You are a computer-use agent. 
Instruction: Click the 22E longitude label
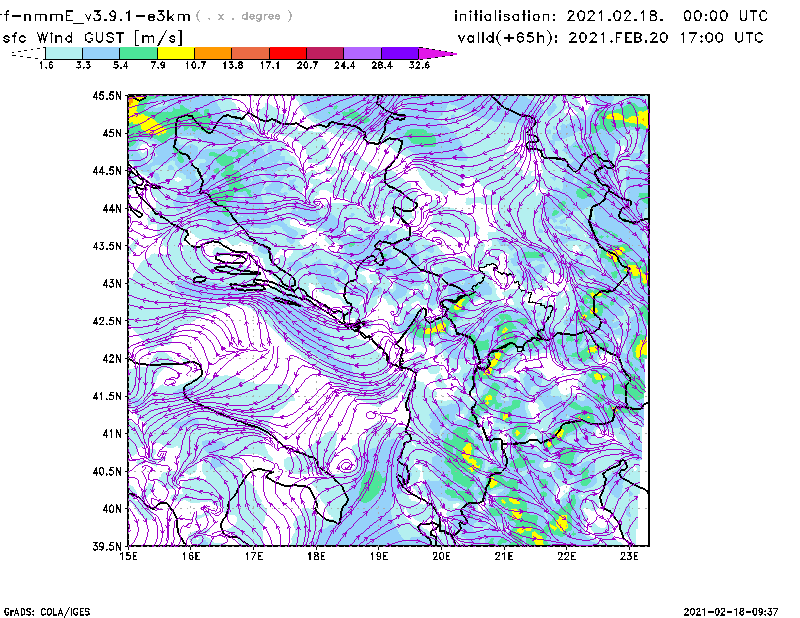click(x=566, y=556)
